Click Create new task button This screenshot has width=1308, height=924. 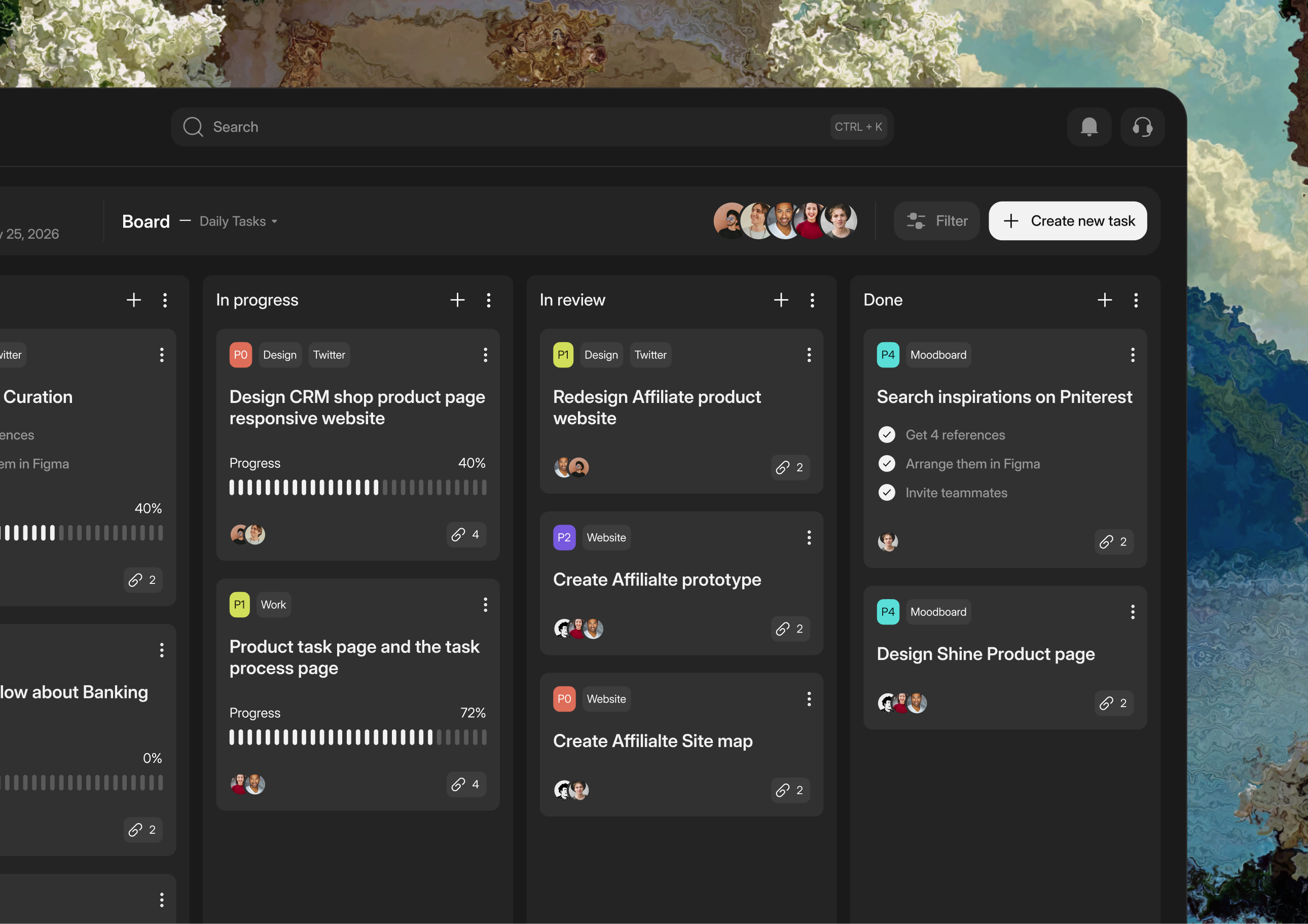pos(1067,221)
